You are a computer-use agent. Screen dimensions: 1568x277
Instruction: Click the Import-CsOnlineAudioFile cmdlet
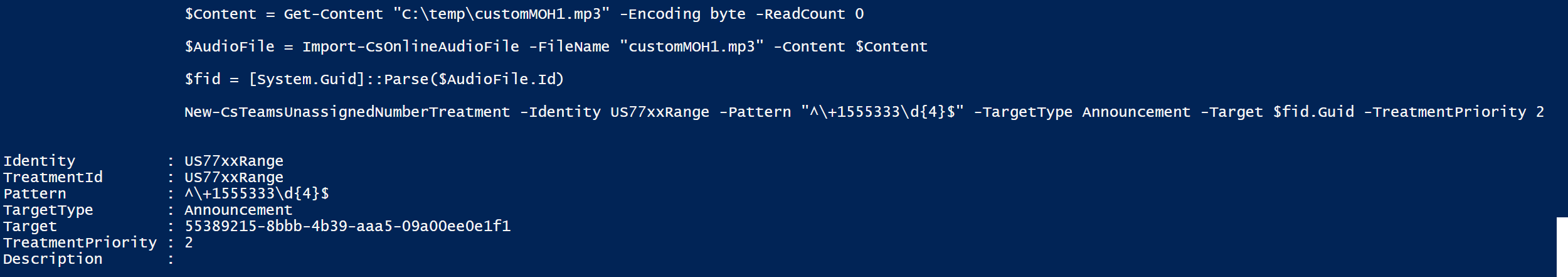coord(410,46)
